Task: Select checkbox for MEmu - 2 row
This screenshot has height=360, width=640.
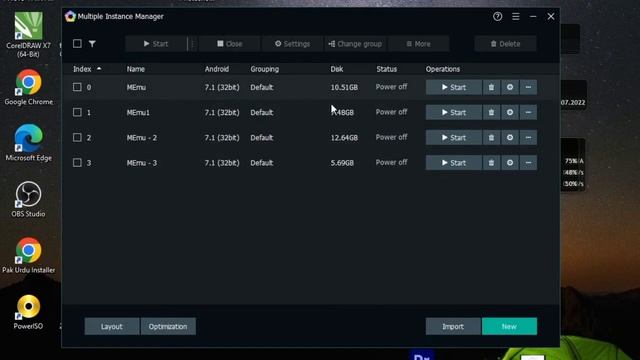Action: [77, 138]
